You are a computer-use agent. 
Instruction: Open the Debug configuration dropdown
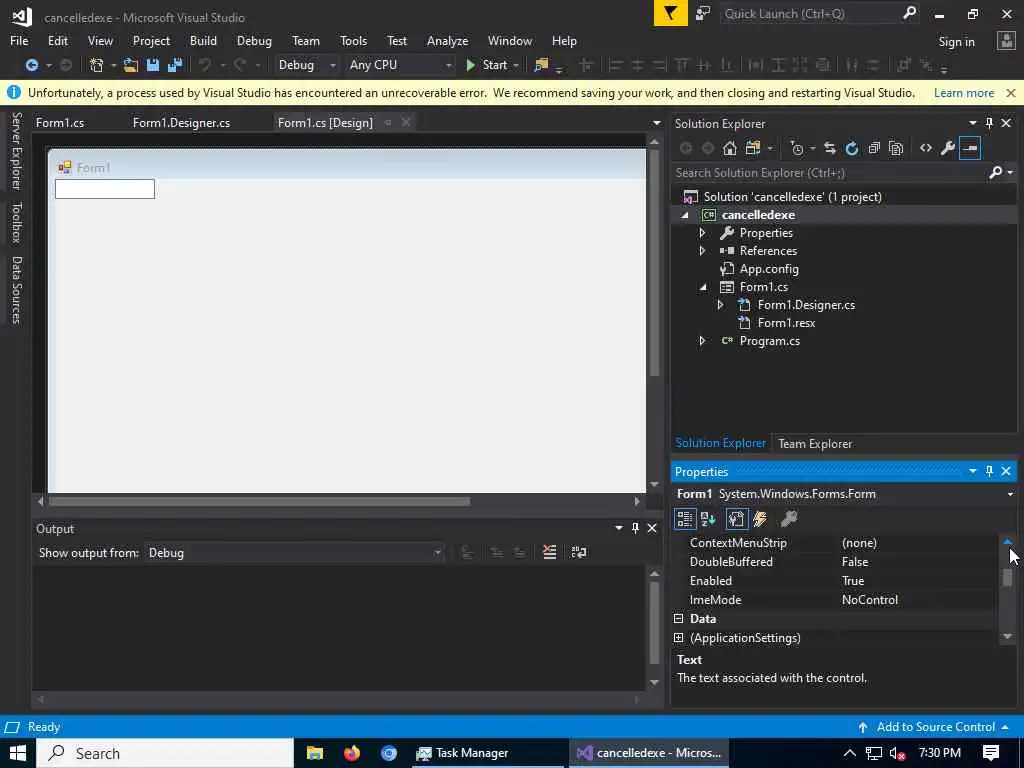coord(306,65)
